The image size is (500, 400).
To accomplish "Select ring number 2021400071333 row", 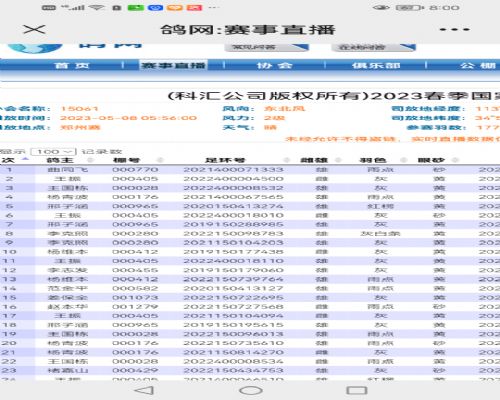I will [x=250, y=170].
